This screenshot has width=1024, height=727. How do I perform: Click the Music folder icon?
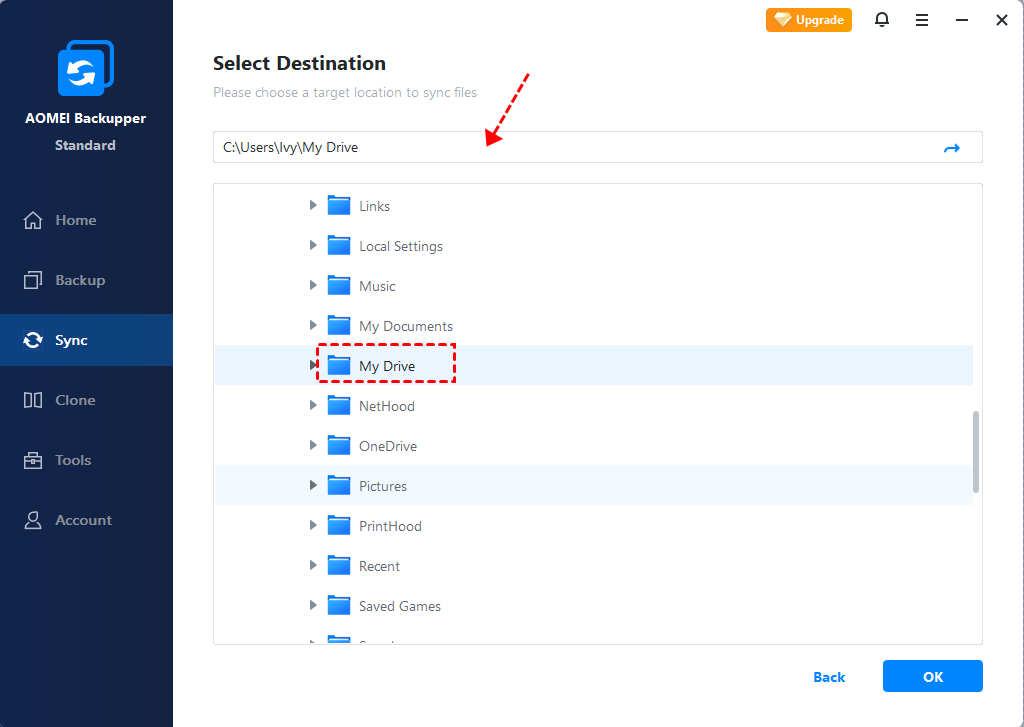[339, 286]
